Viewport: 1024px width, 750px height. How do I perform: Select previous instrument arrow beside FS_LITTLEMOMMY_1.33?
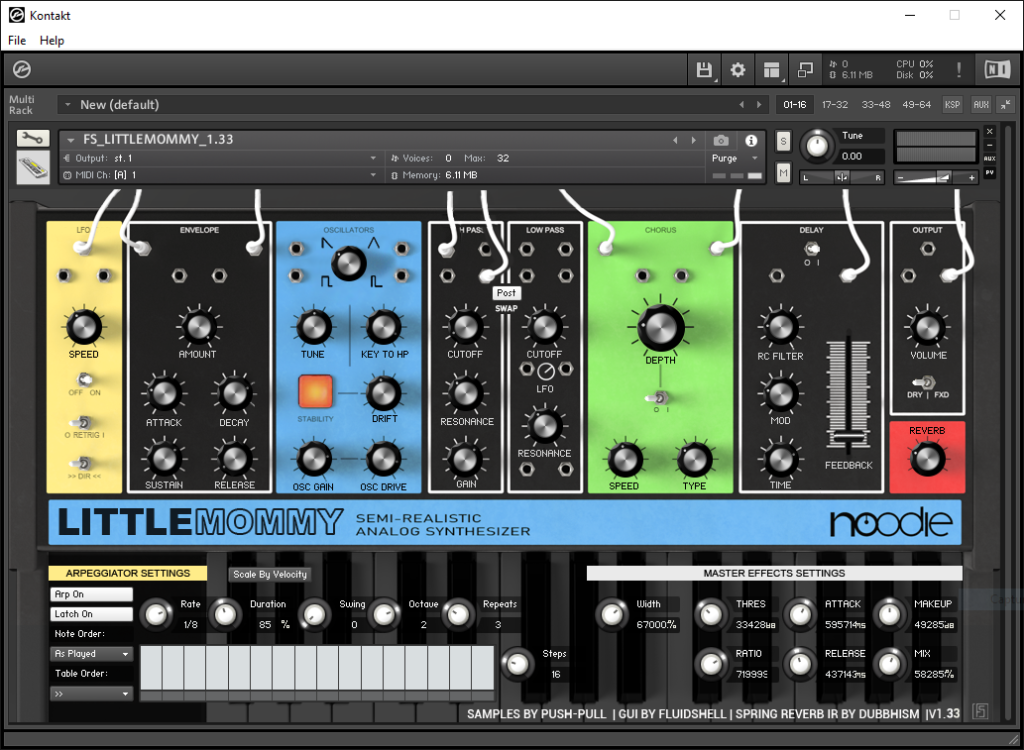pyautogui.click(x=675, y=140)
